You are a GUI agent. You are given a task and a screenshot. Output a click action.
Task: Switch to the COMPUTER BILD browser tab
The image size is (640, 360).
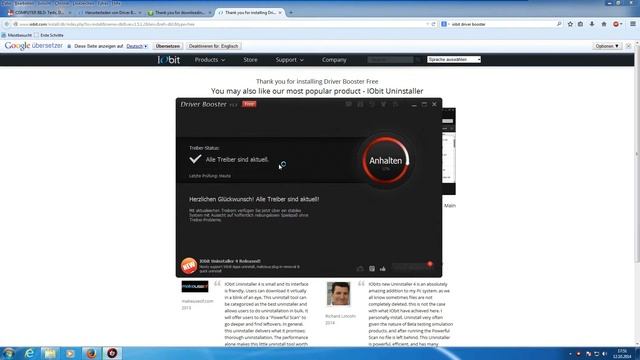point(39,13)
